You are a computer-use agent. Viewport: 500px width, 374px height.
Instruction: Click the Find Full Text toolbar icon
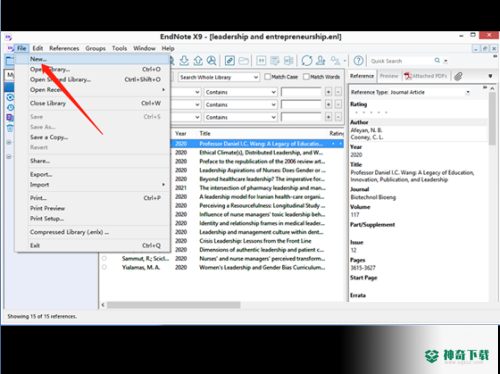pos(211,60)
